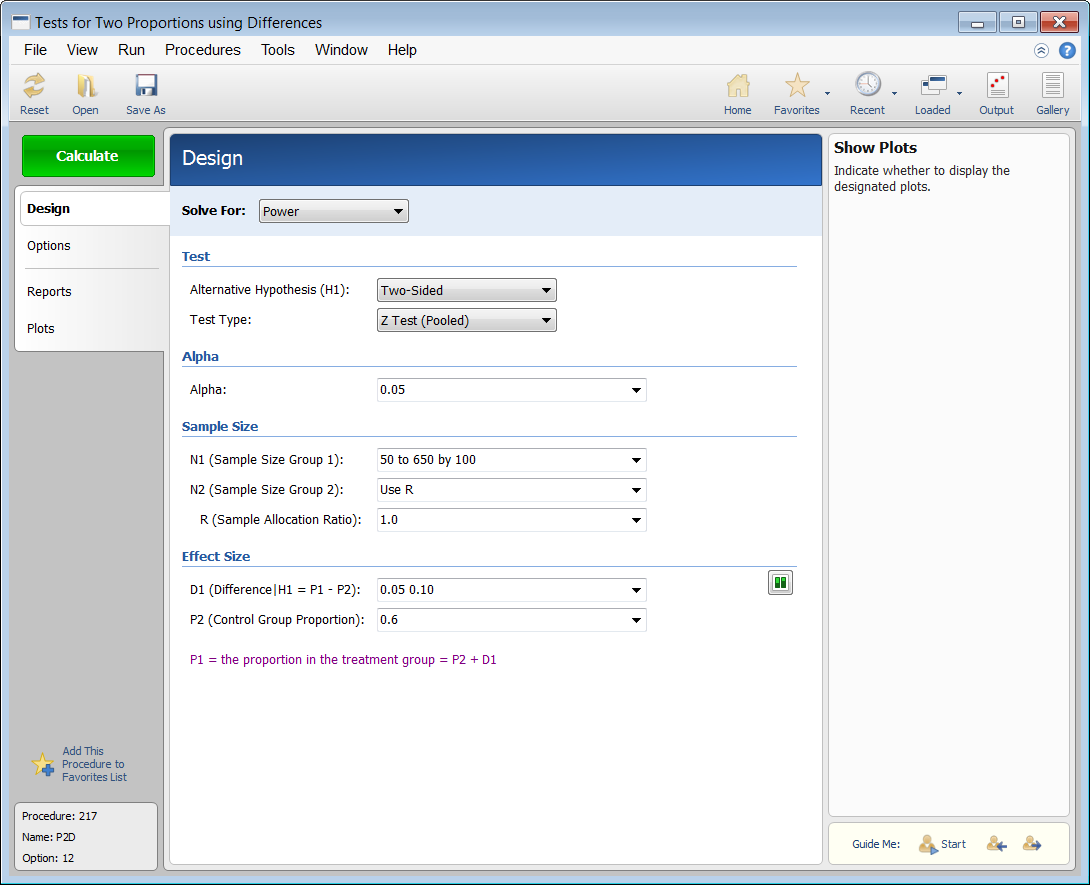
Task: Click the P2 Control Group Proportion field
Action: (512, 620)
